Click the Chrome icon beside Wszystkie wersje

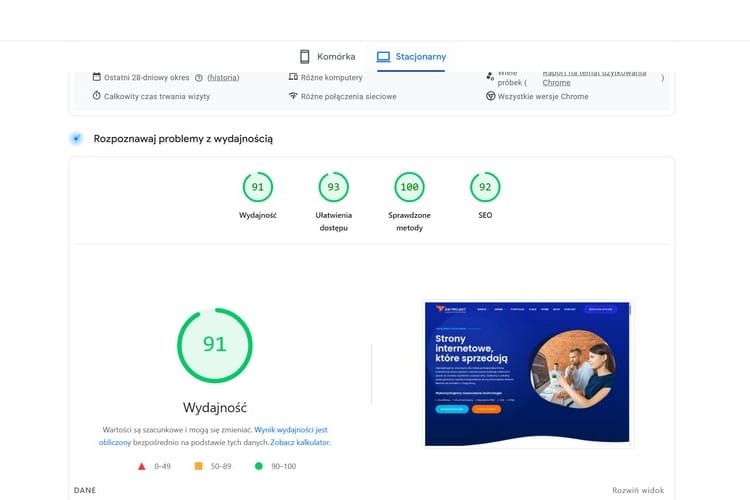pyautogui.click(x=490, y=96)
